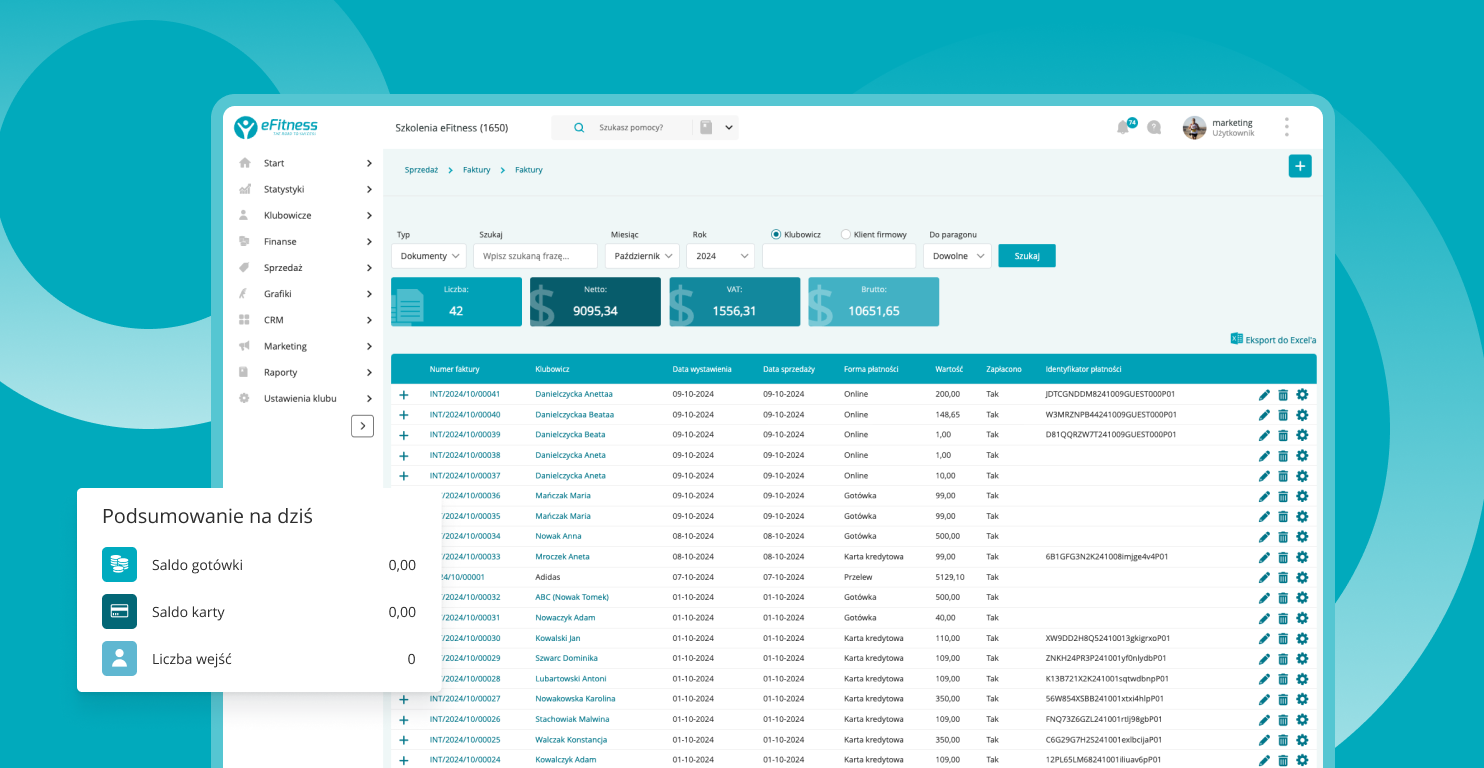The image size is (1484, 768).
Task: Open client link Danielczycka Anettaa
Action: (x=573, y=394)
